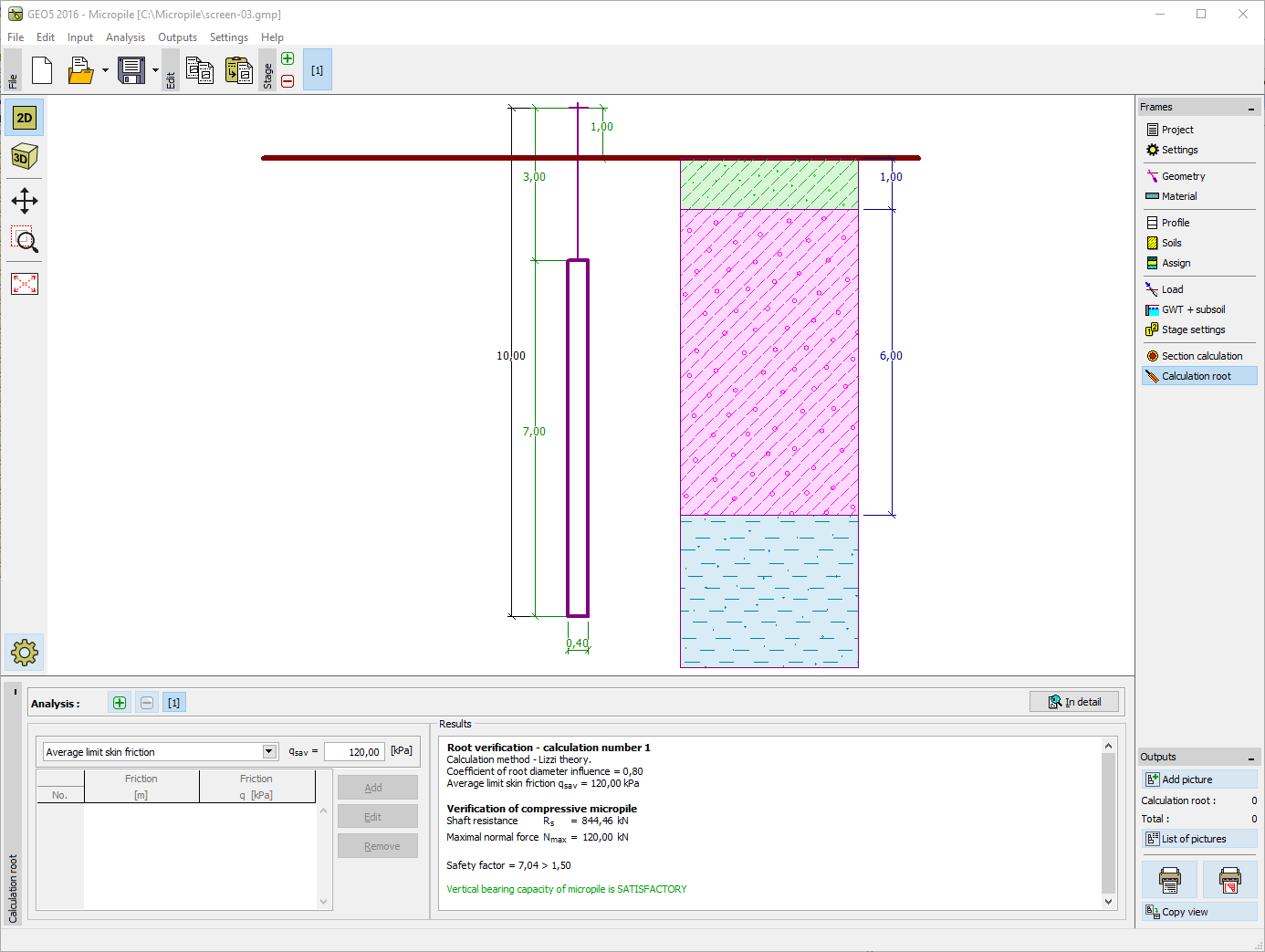Add a new construction stage

[287, 59]
